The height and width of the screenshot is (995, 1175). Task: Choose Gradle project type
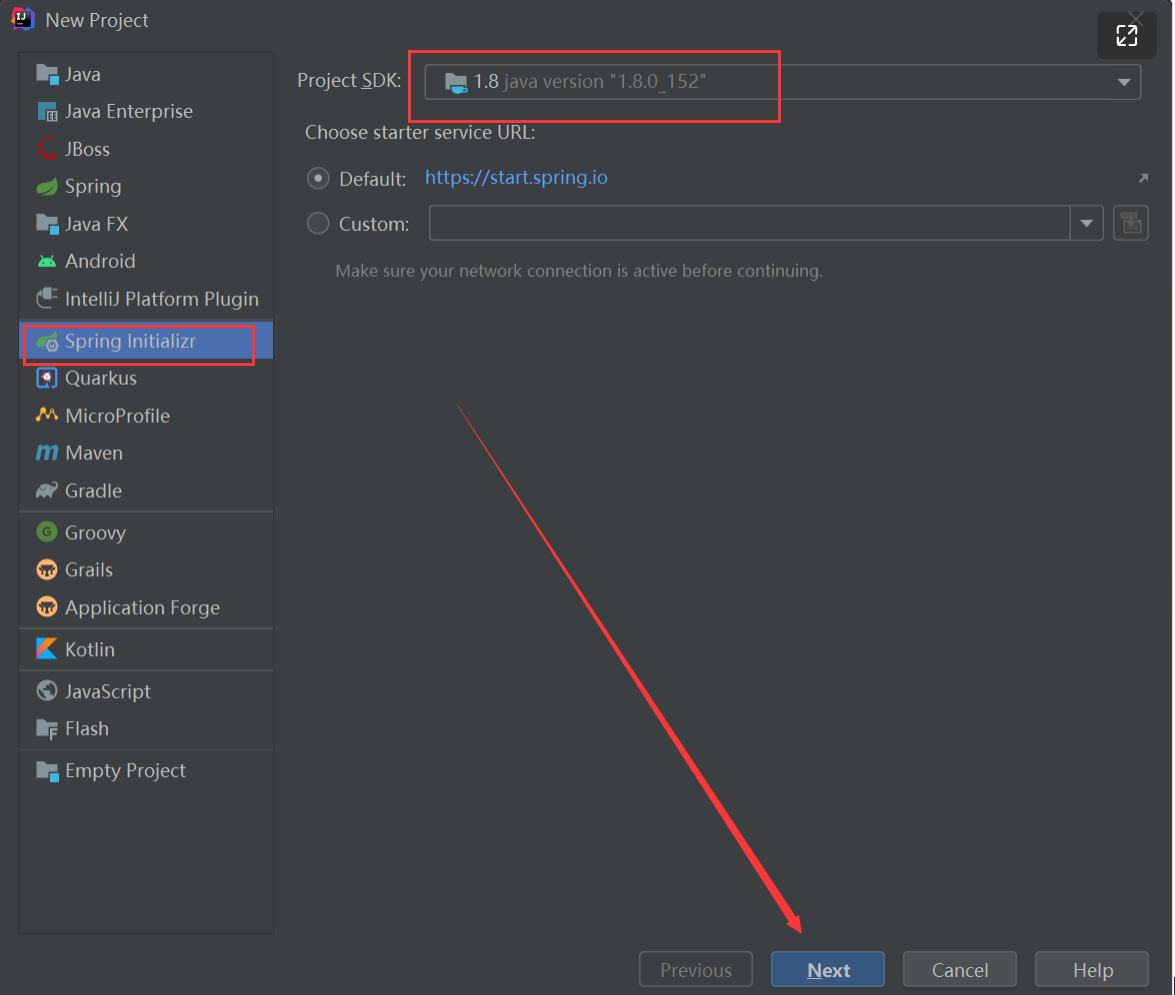click(146, 490)
